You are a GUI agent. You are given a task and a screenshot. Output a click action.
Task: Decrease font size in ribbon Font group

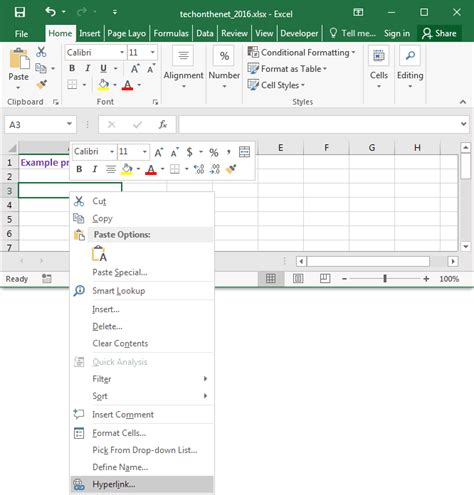click(151, 69)
